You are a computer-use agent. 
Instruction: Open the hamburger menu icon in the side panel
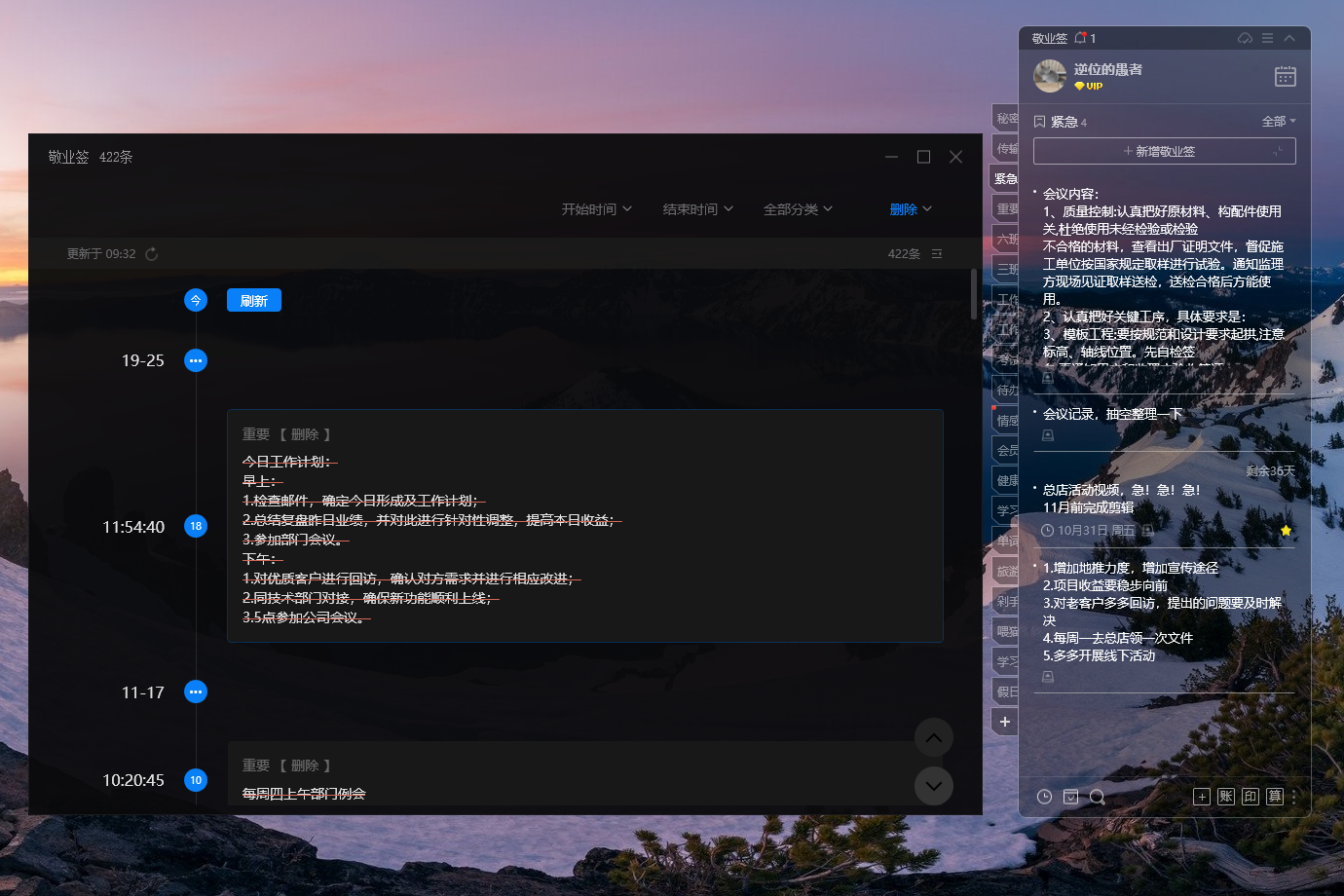pyautogui.click(x=1267, y=38)
